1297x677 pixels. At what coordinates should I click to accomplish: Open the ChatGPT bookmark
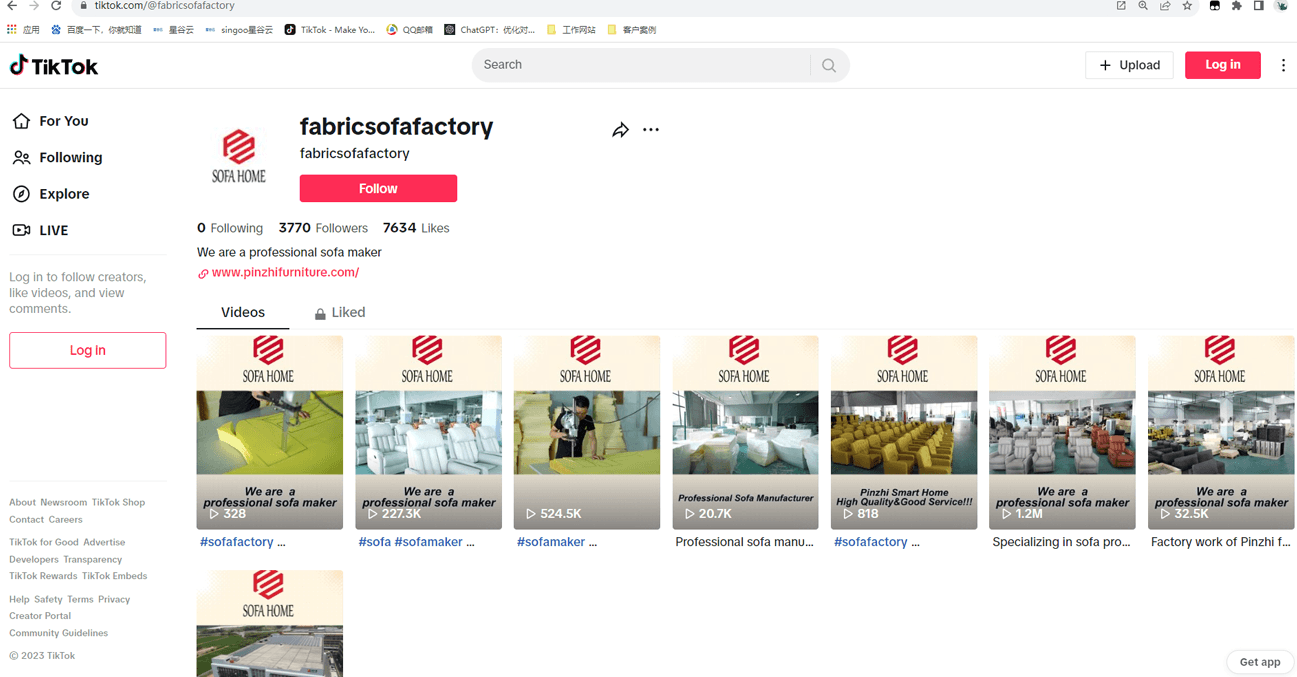pyautogui.click(x=489, y=30)
